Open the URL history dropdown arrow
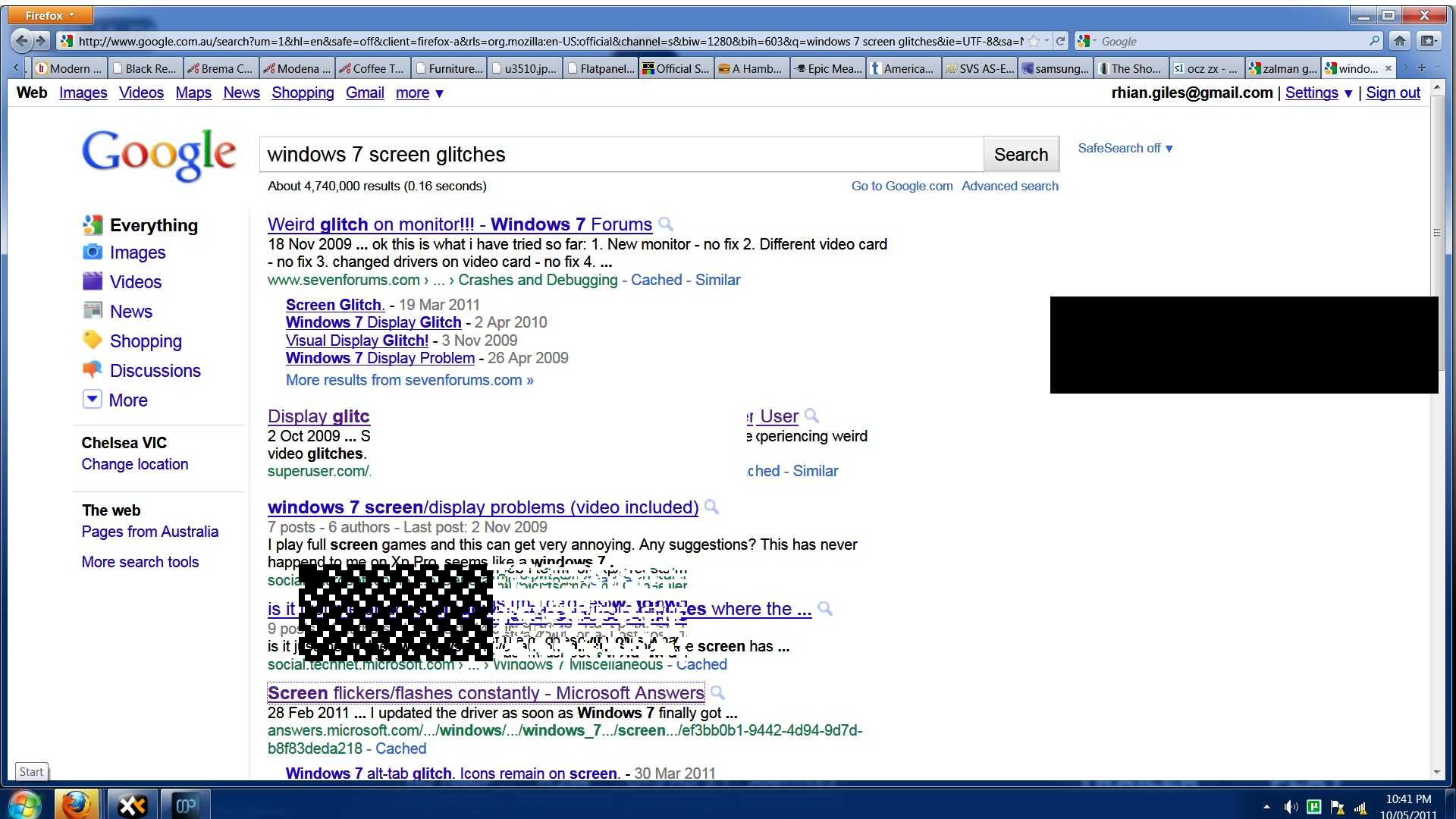This screenshot has width=1456, height=819. (x=1046, y=41)
